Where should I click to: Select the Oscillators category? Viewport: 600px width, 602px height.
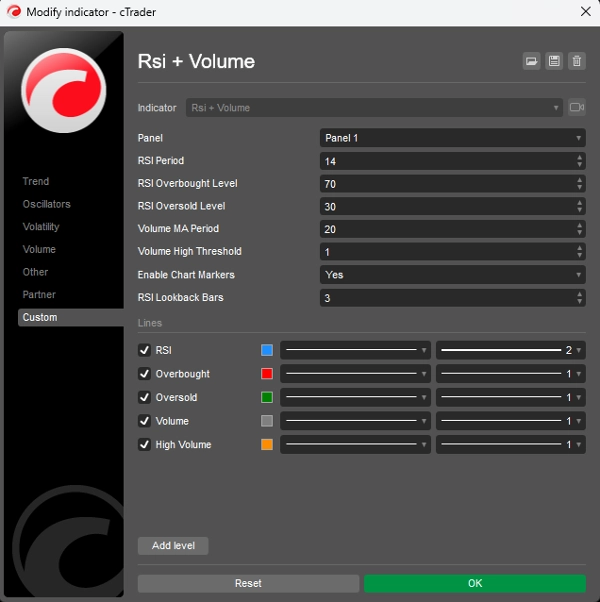click(x=46, y=204)
